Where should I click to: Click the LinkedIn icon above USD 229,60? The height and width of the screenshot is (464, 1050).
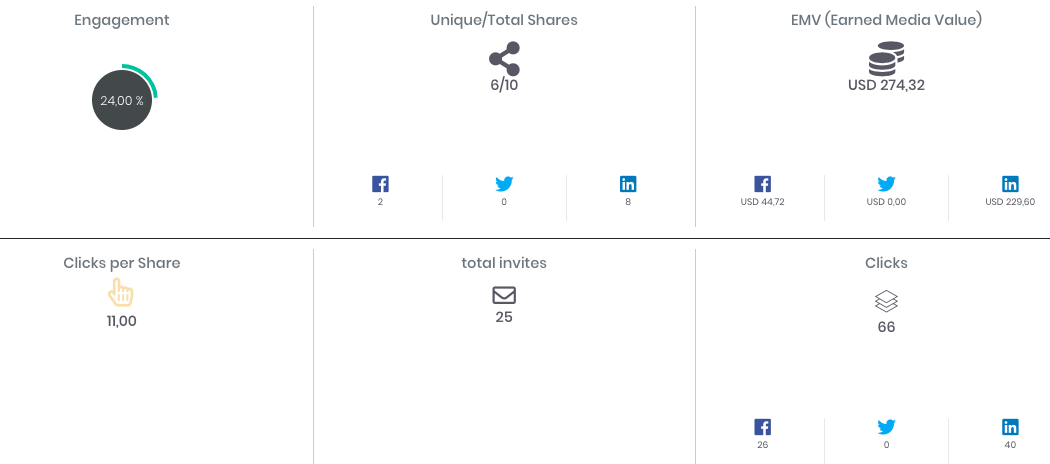point(1010,184)
